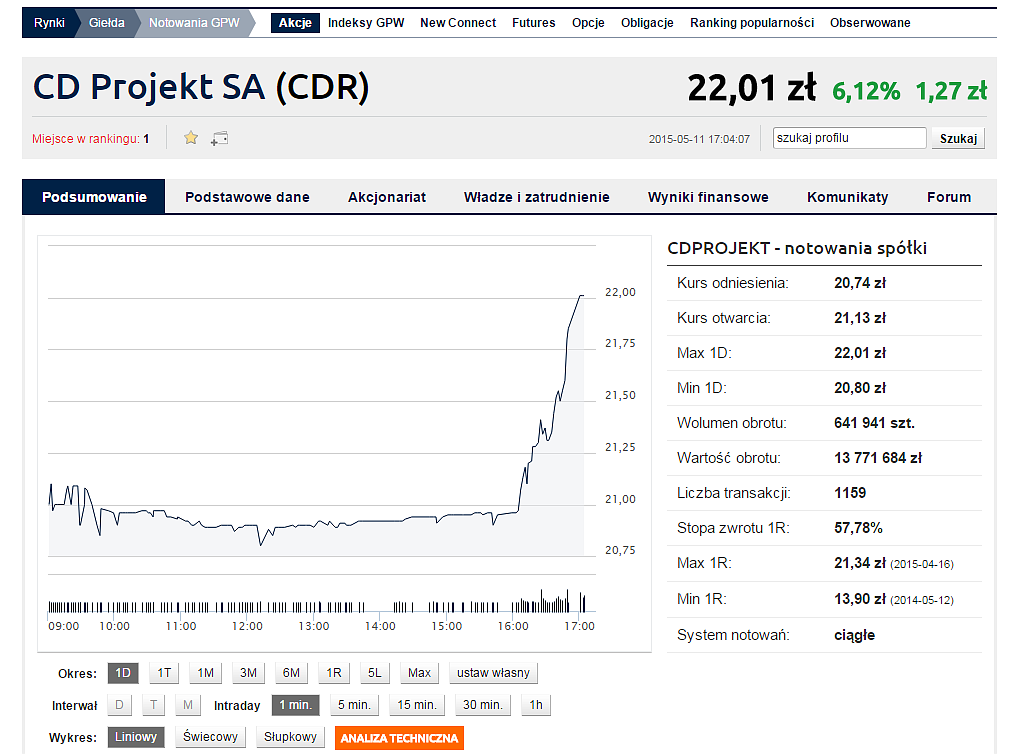The width and height of the screenshot is (1024, 754).
Task: Open New Connect in the top navigation
Action: tap(458, 23)
